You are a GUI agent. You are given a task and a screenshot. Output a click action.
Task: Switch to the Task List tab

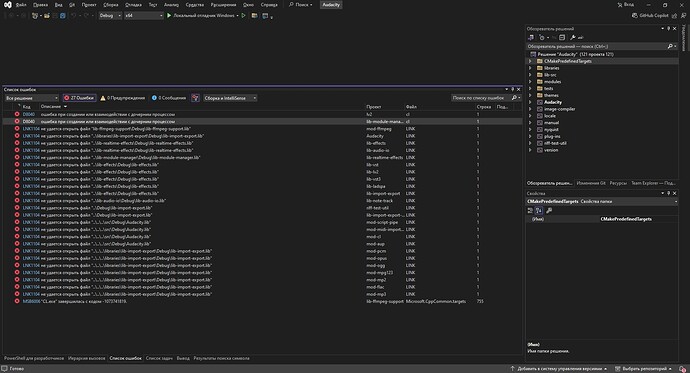159,358
